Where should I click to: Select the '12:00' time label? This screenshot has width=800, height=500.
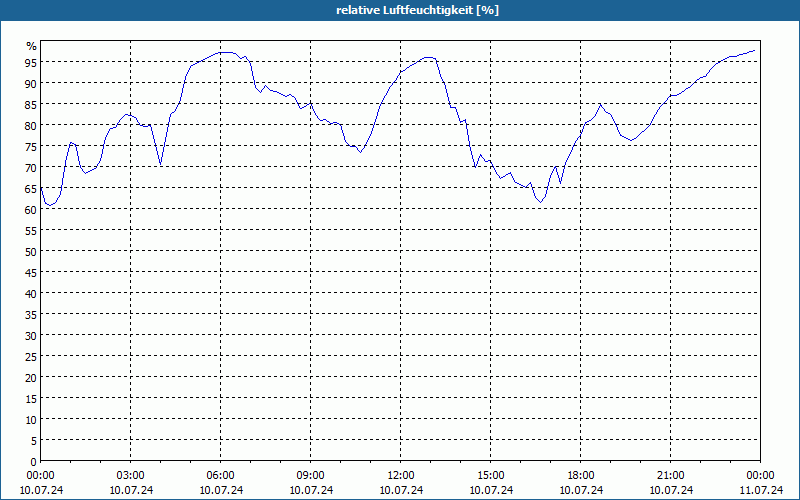401,476
